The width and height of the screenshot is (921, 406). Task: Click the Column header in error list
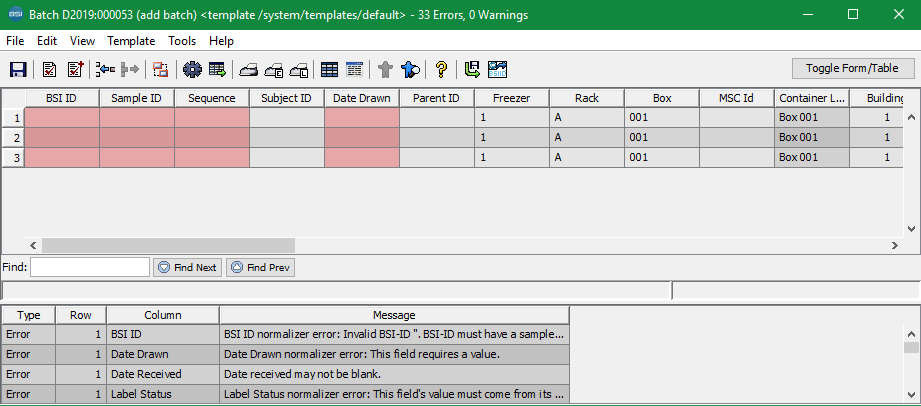(x=163, y=315)
